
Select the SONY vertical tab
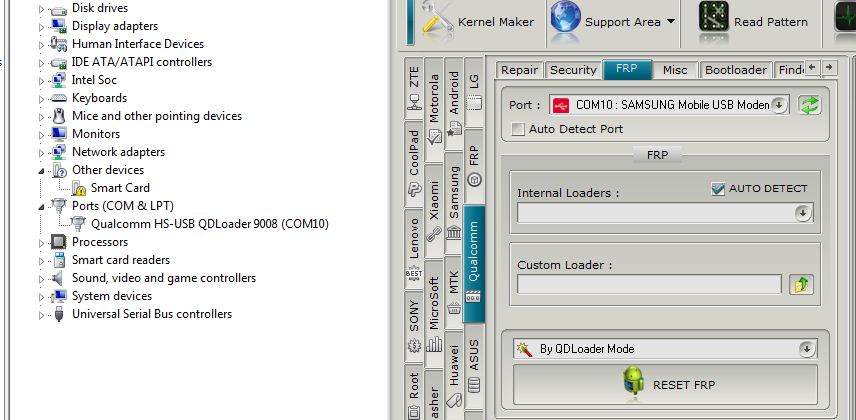click(x=414, y=326)
